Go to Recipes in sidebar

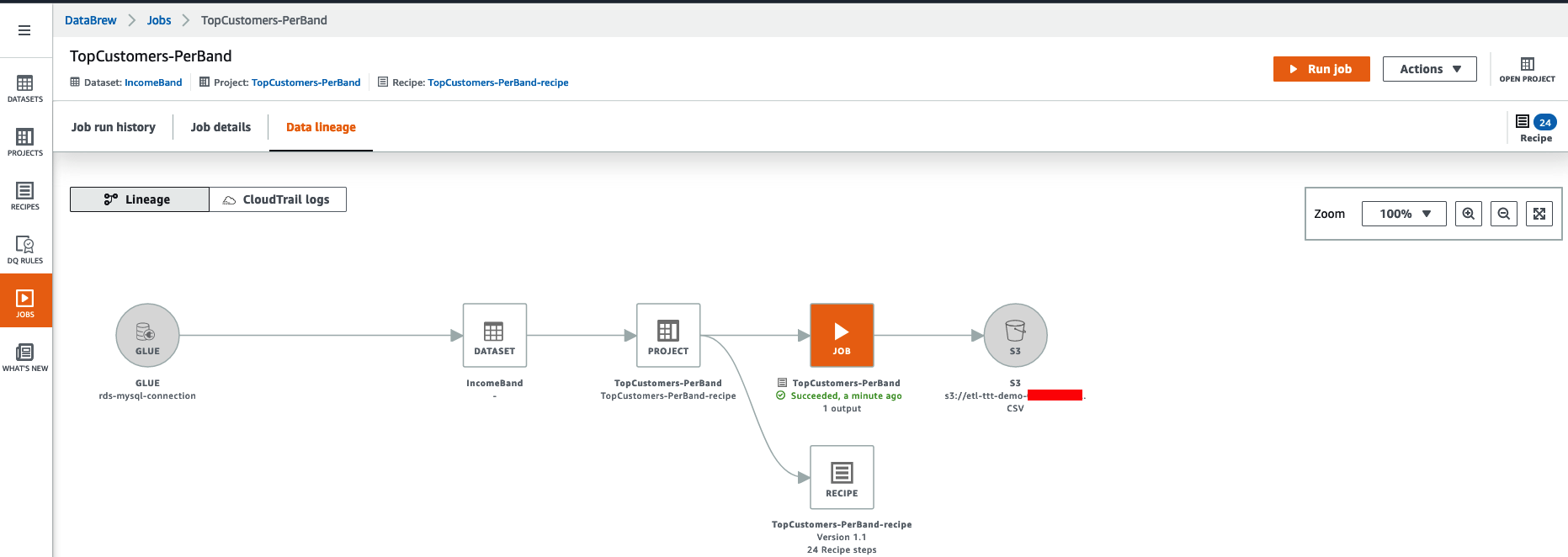pos(25,196)
